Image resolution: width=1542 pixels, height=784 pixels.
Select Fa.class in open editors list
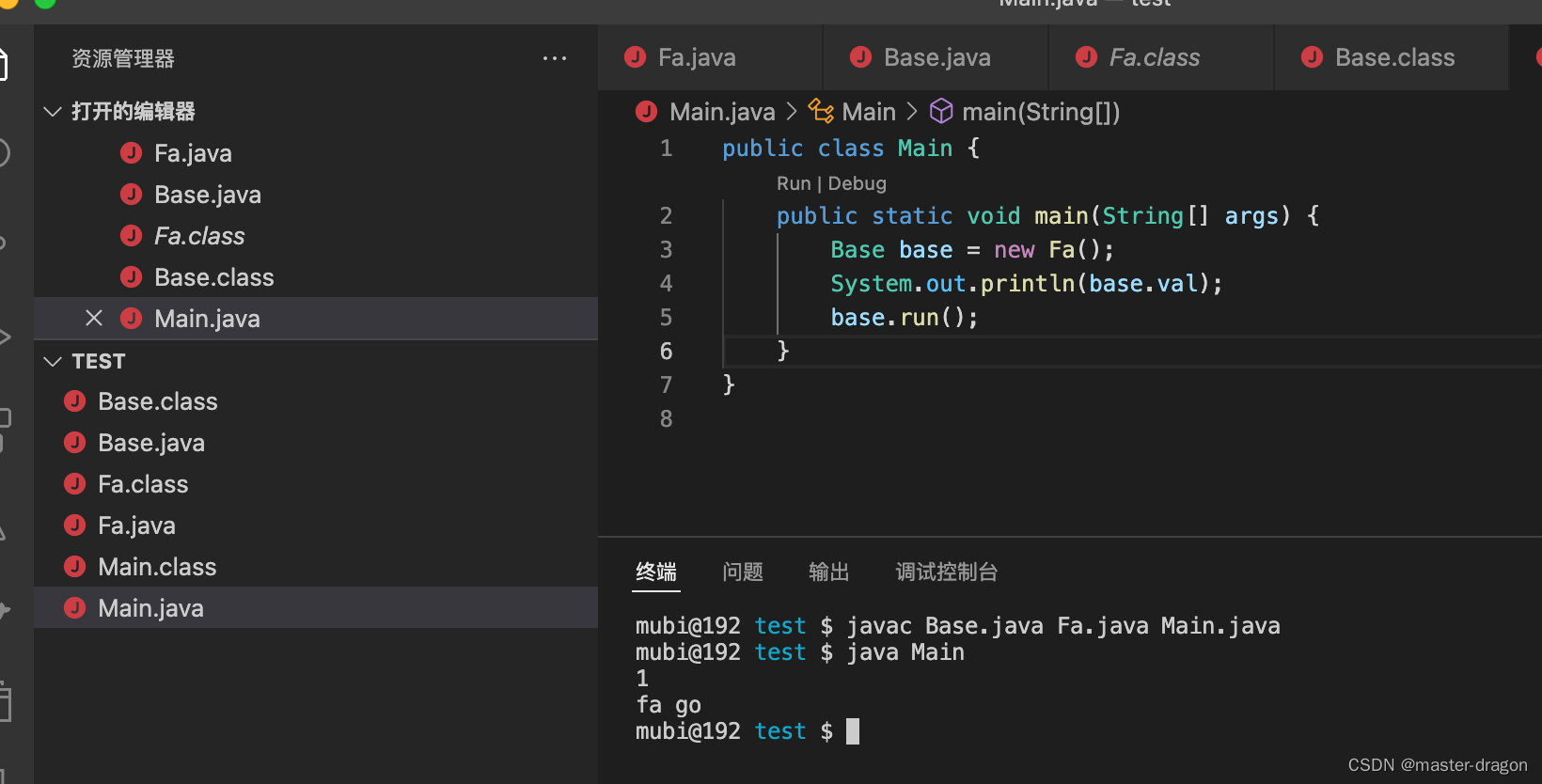(316, 236)
